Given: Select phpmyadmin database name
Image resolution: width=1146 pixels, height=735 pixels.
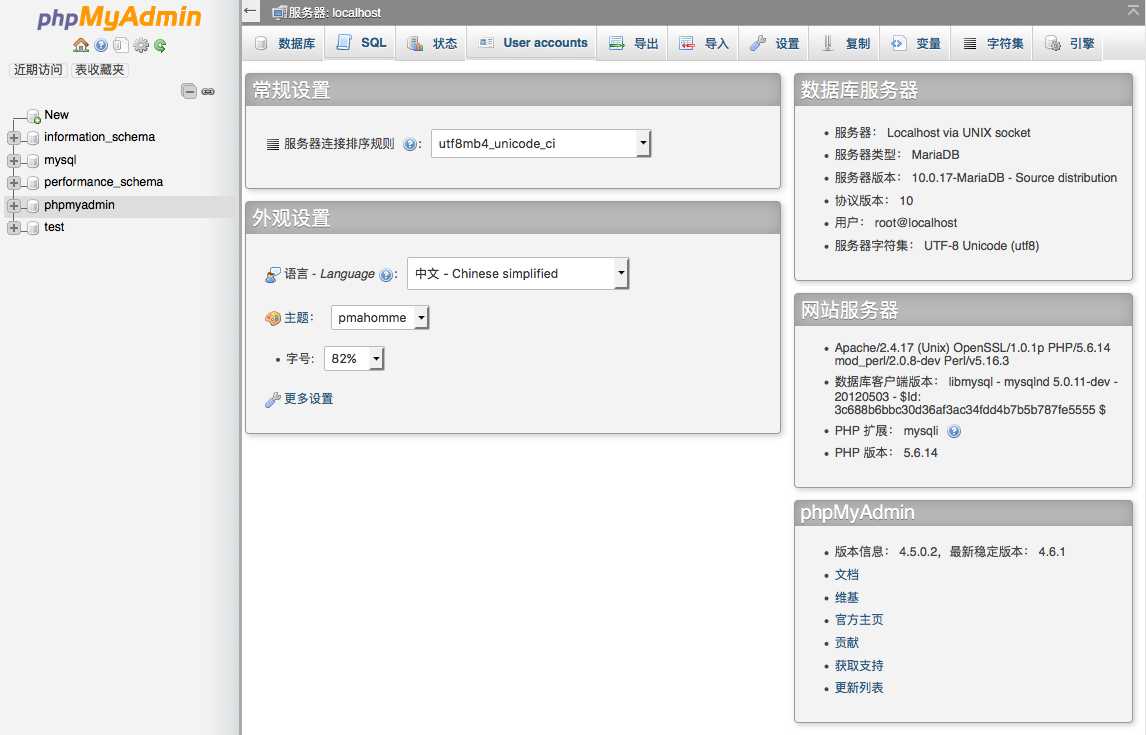Looking at the screenshot, I should tap(79, 205).
